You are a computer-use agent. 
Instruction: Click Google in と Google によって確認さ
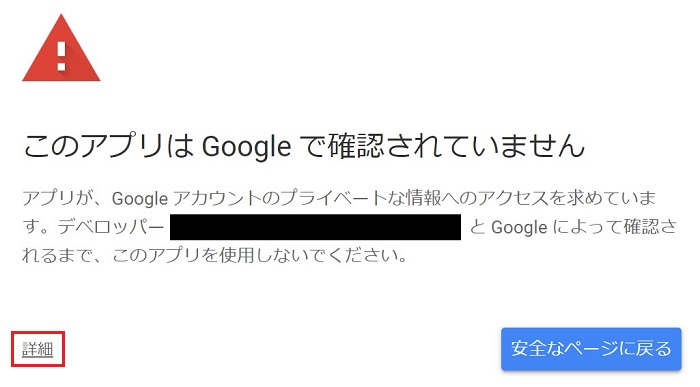[x=519, y=228]
